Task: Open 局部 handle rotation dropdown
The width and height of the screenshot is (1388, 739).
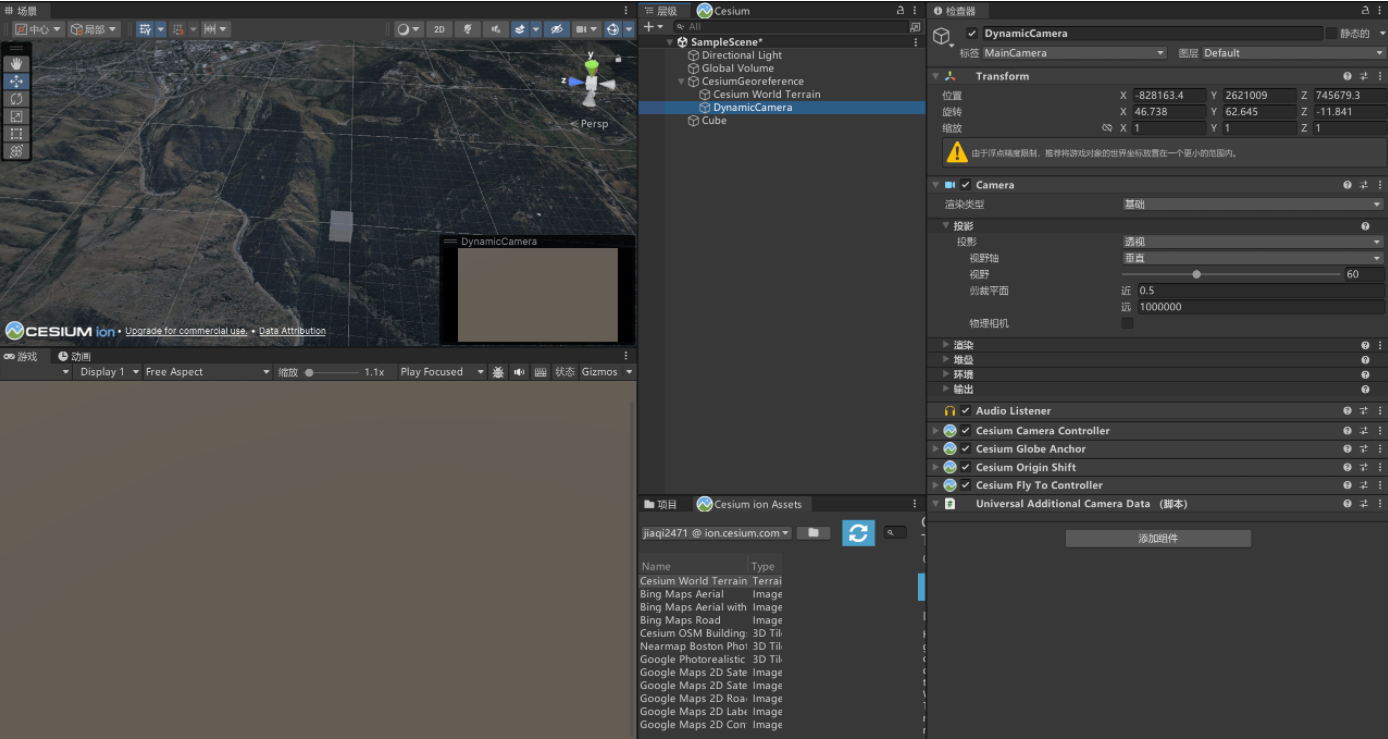Action: pyautogui.click(x=94, y=29)
